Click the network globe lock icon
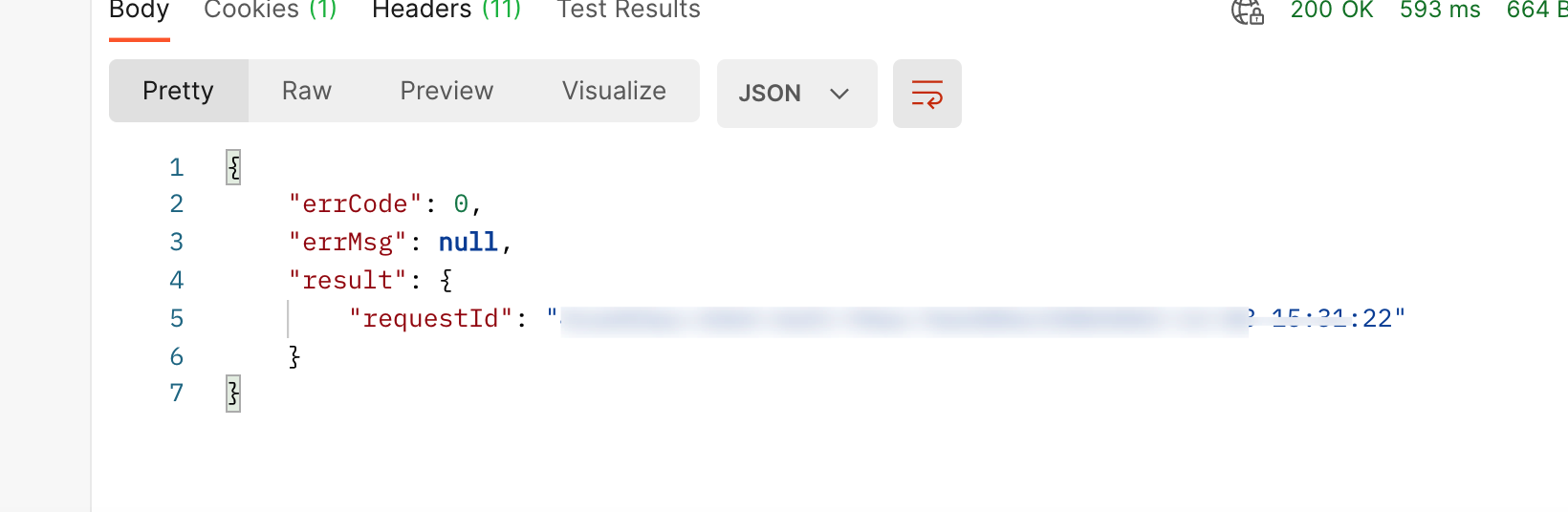This screenshot has width=1568, height=512. (x=1247, y=11)
